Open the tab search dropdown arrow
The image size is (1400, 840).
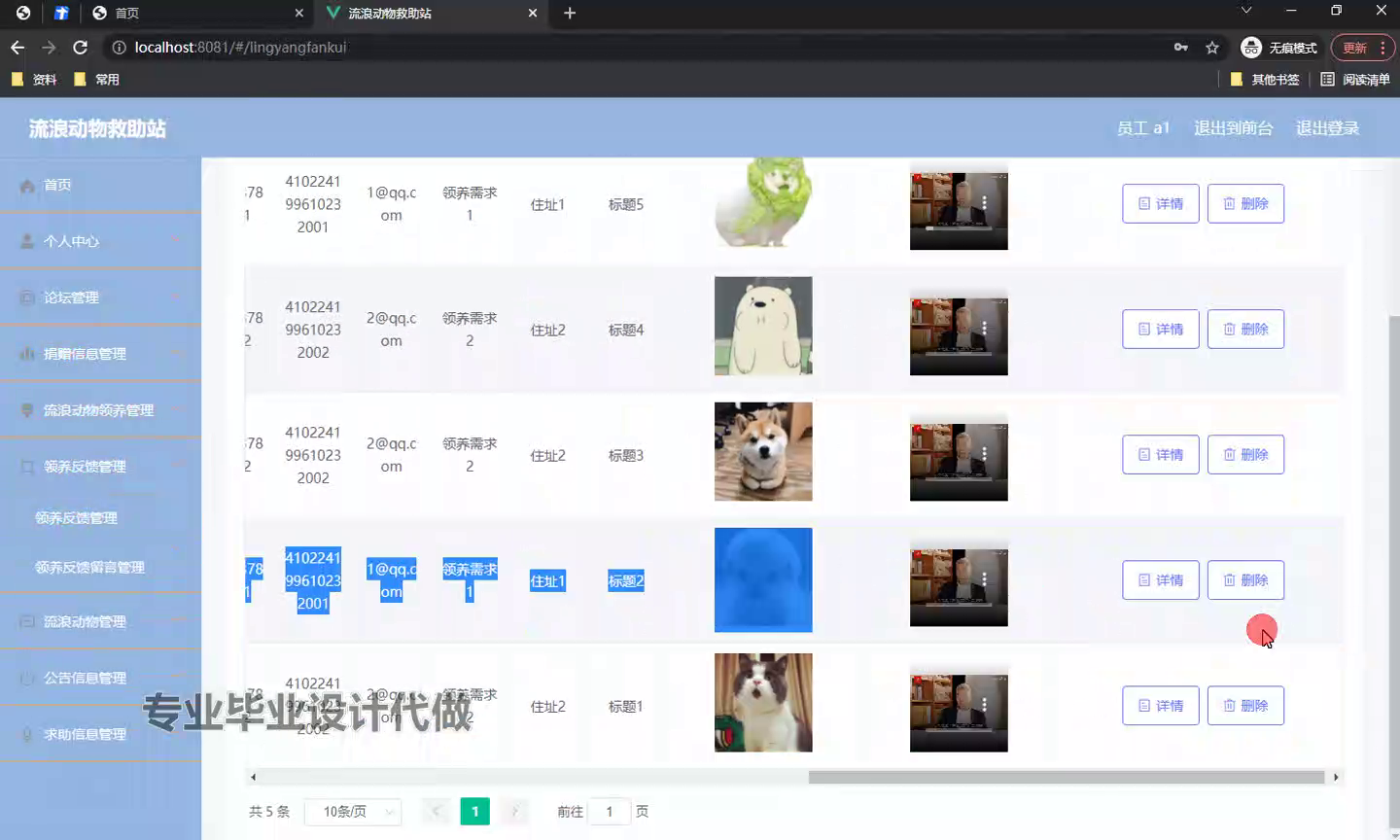click(1246, 10)
